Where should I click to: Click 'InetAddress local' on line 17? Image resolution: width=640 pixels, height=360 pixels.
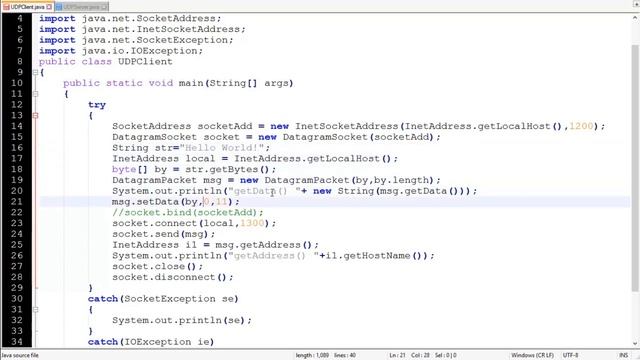click(x=164, y=159)
